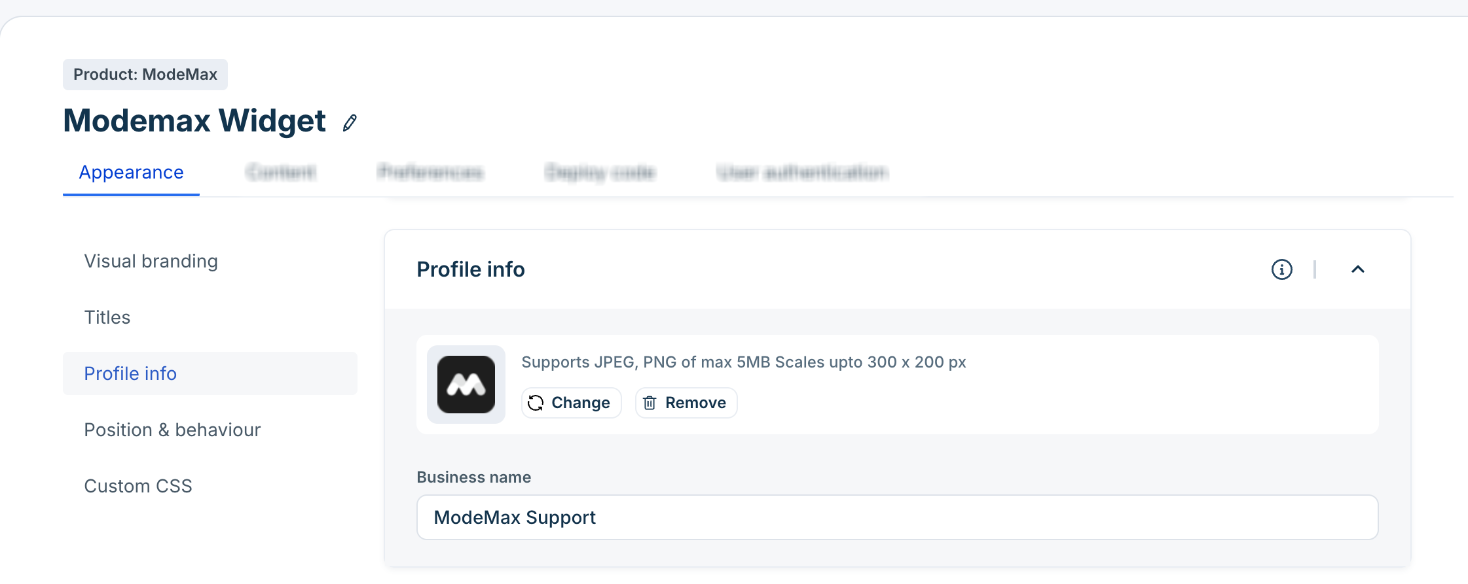The image size is (1468, 584).
Task: Click the pencil icon beside Modemax Widget
Action: point(349,123)
